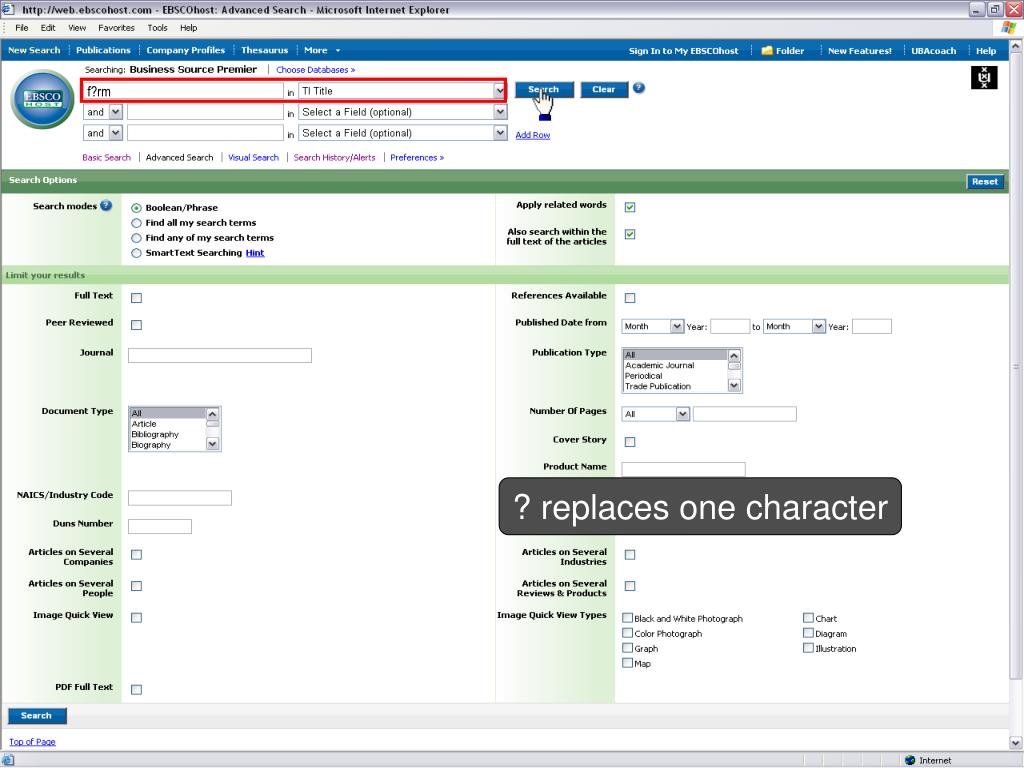The image size is (1024, 768).
Task: Toggle Apply related words checkbox
Action: (x=630, y=207)
